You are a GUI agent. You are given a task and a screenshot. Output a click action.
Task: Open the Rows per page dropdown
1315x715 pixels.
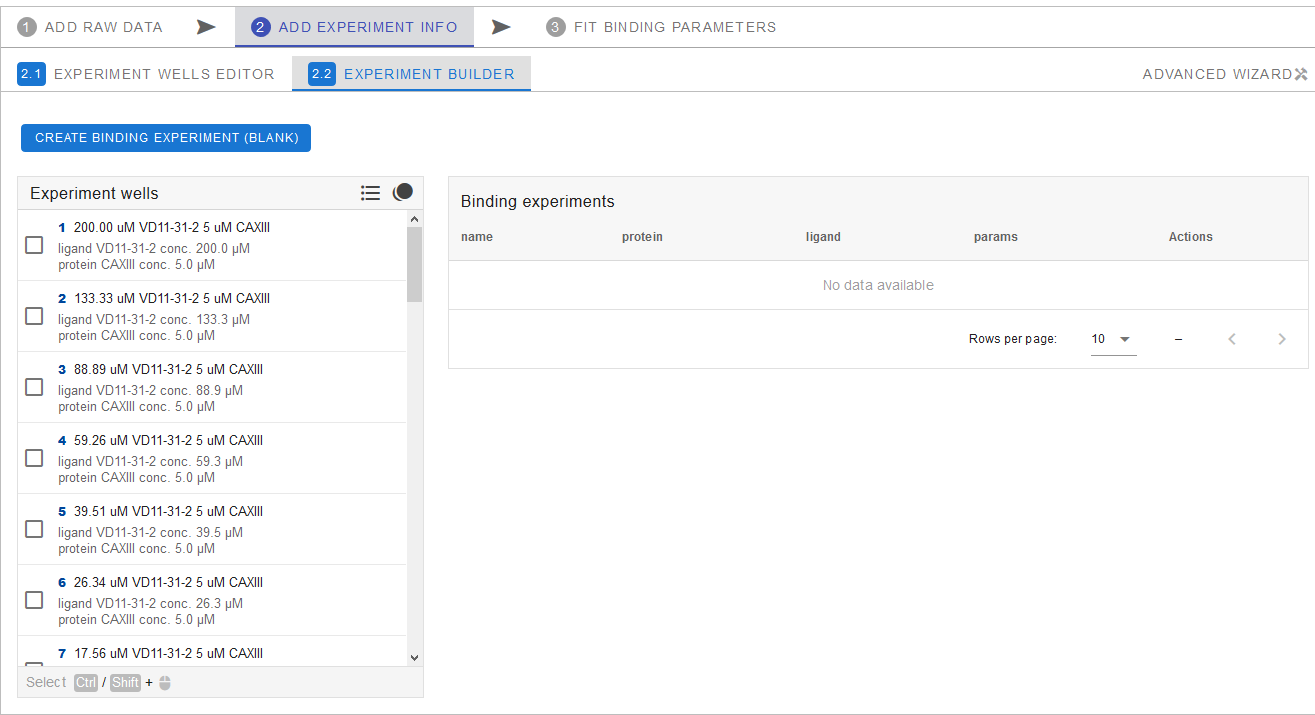pos(1112,339)
